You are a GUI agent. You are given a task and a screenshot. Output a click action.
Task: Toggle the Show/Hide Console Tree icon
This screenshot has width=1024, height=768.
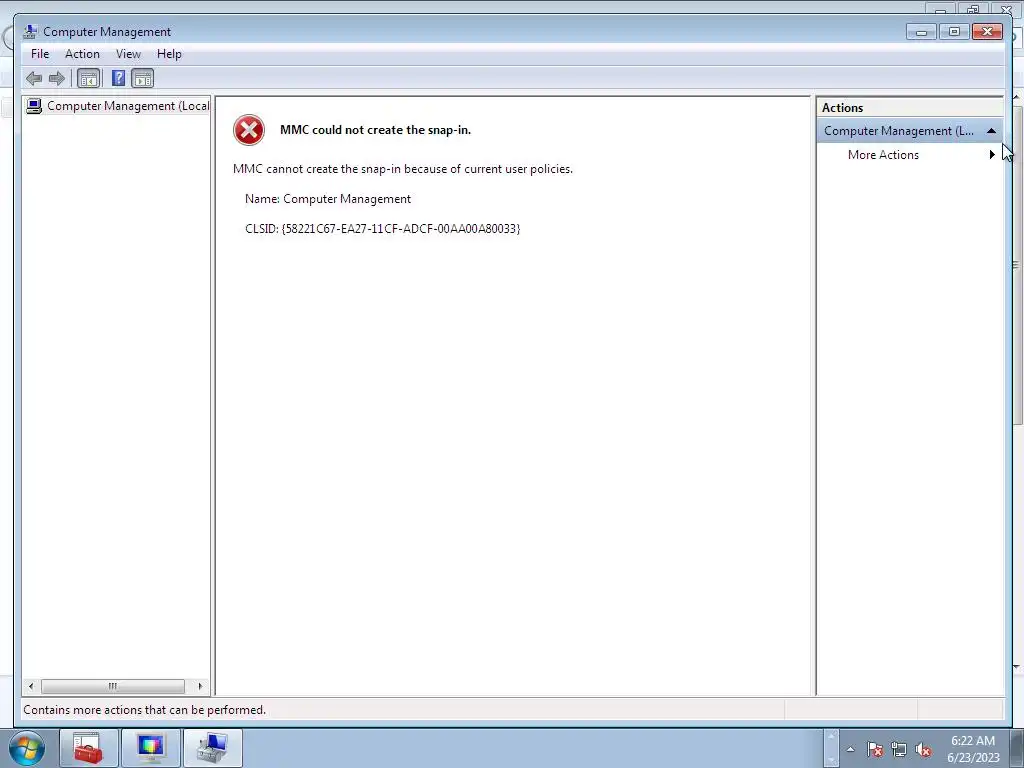(88, 79)
